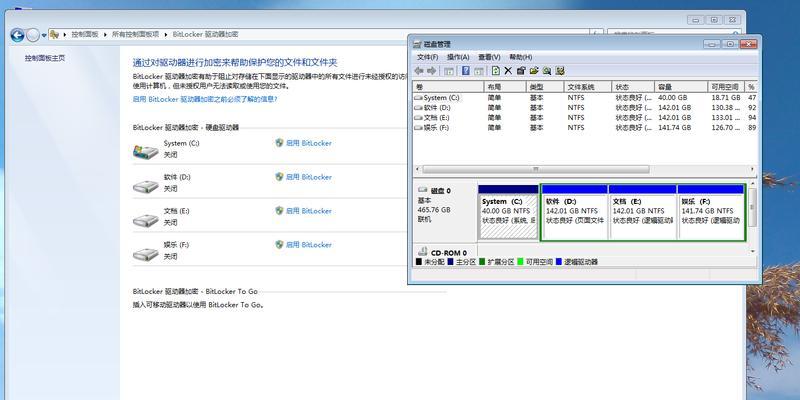Click black 未分配 legend swatch
This screenshot has height=400, width=800.
point(419,262)
